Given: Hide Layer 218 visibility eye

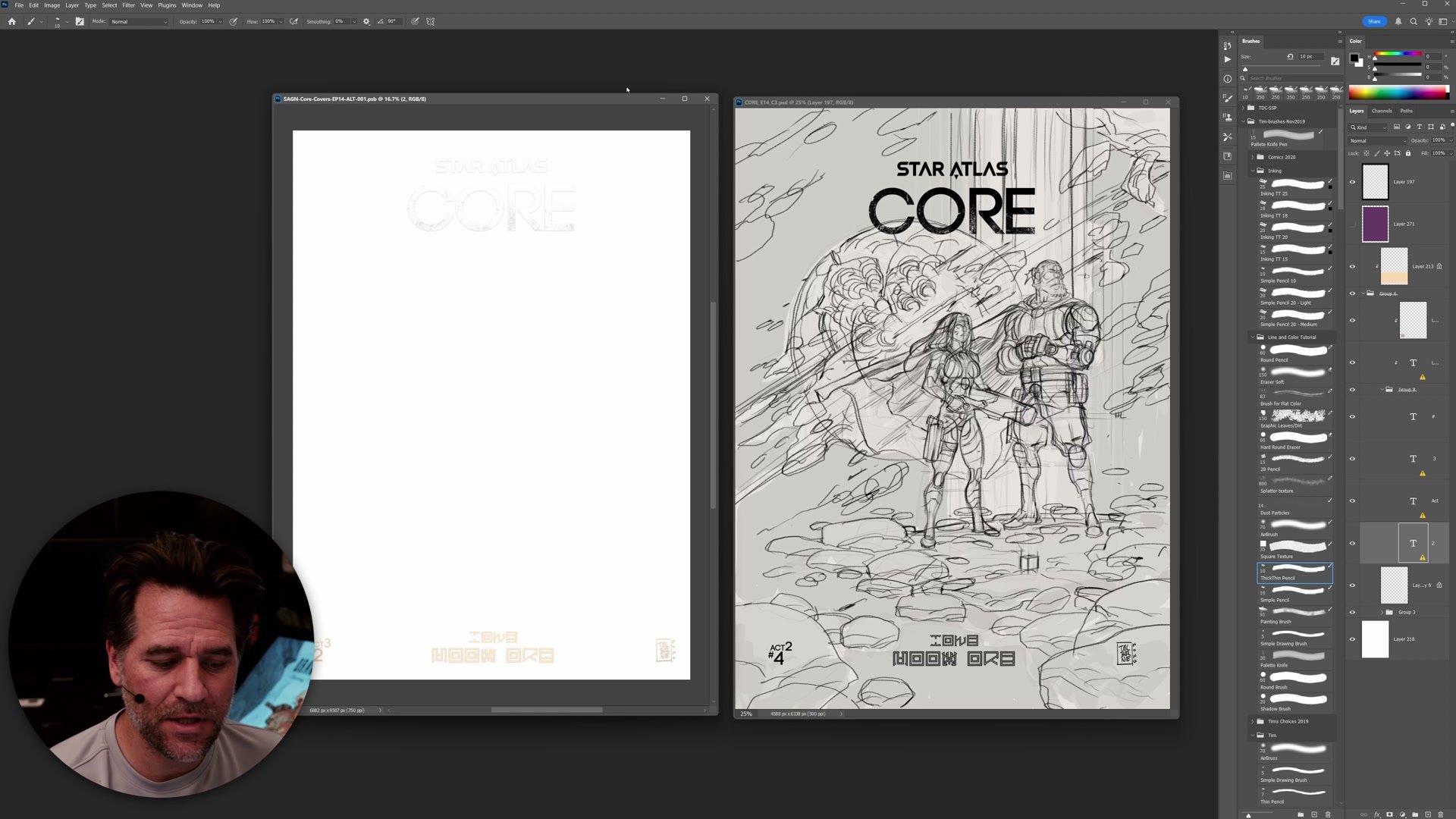Looking at the screenshot, I should click(x=1352, y=639).
